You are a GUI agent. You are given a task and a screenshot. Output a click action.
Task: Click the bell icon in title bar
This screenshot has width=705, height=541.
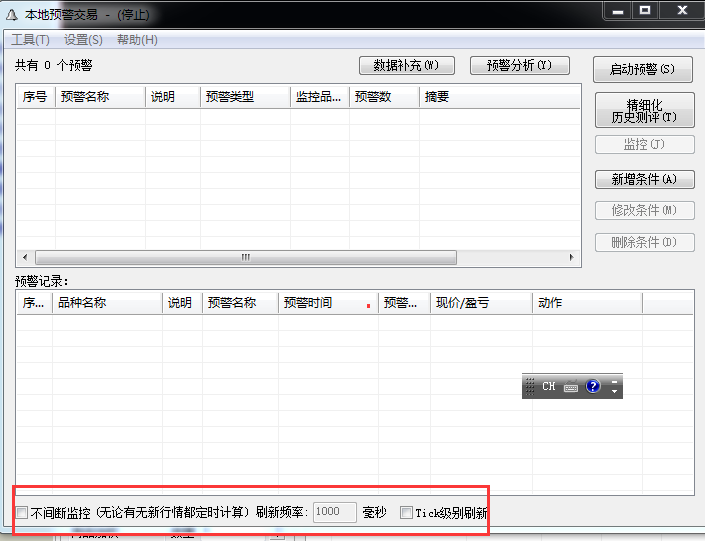12,15
